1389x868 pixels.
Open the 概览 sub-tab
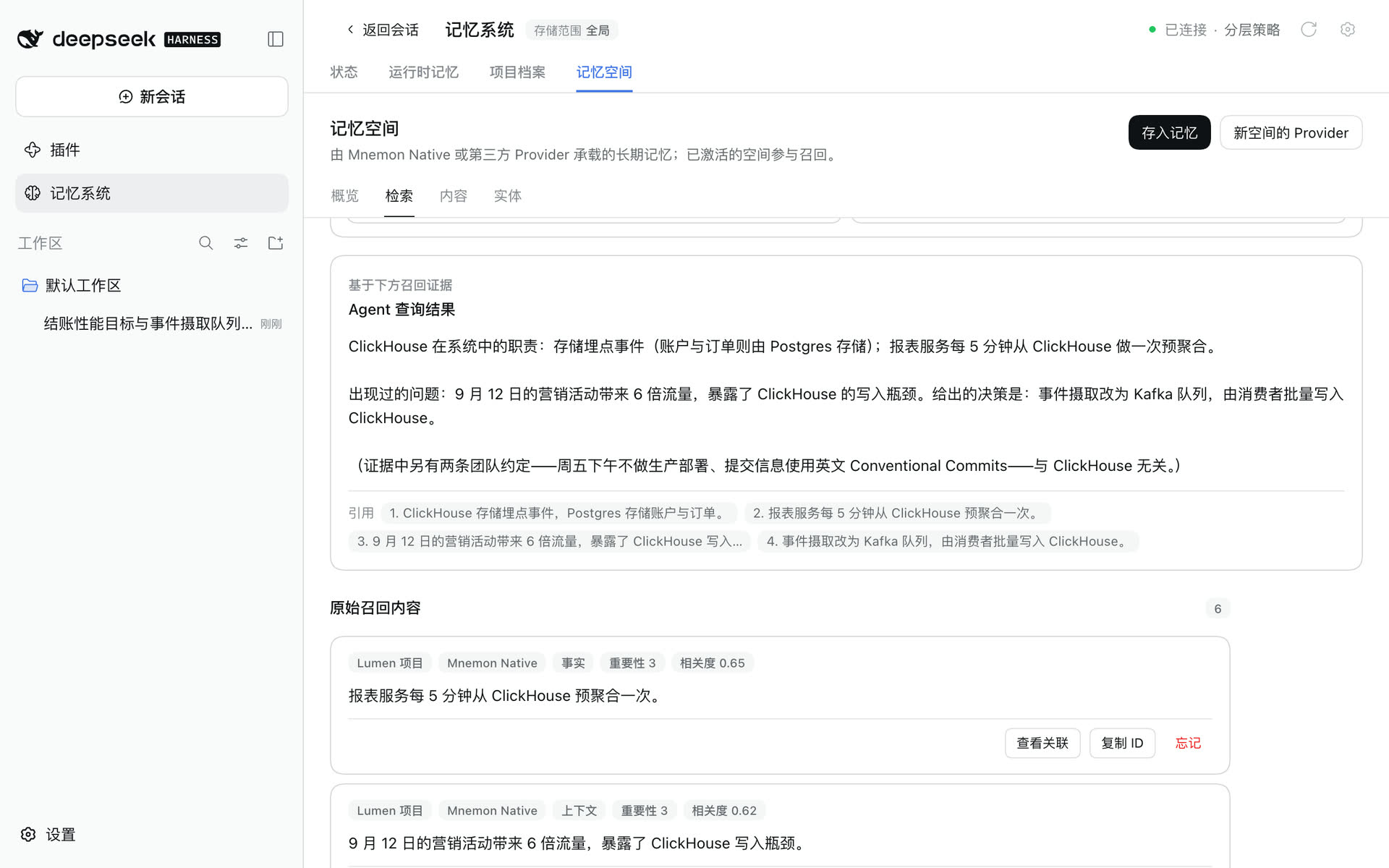pyautogui.click(x=345, y=196)
